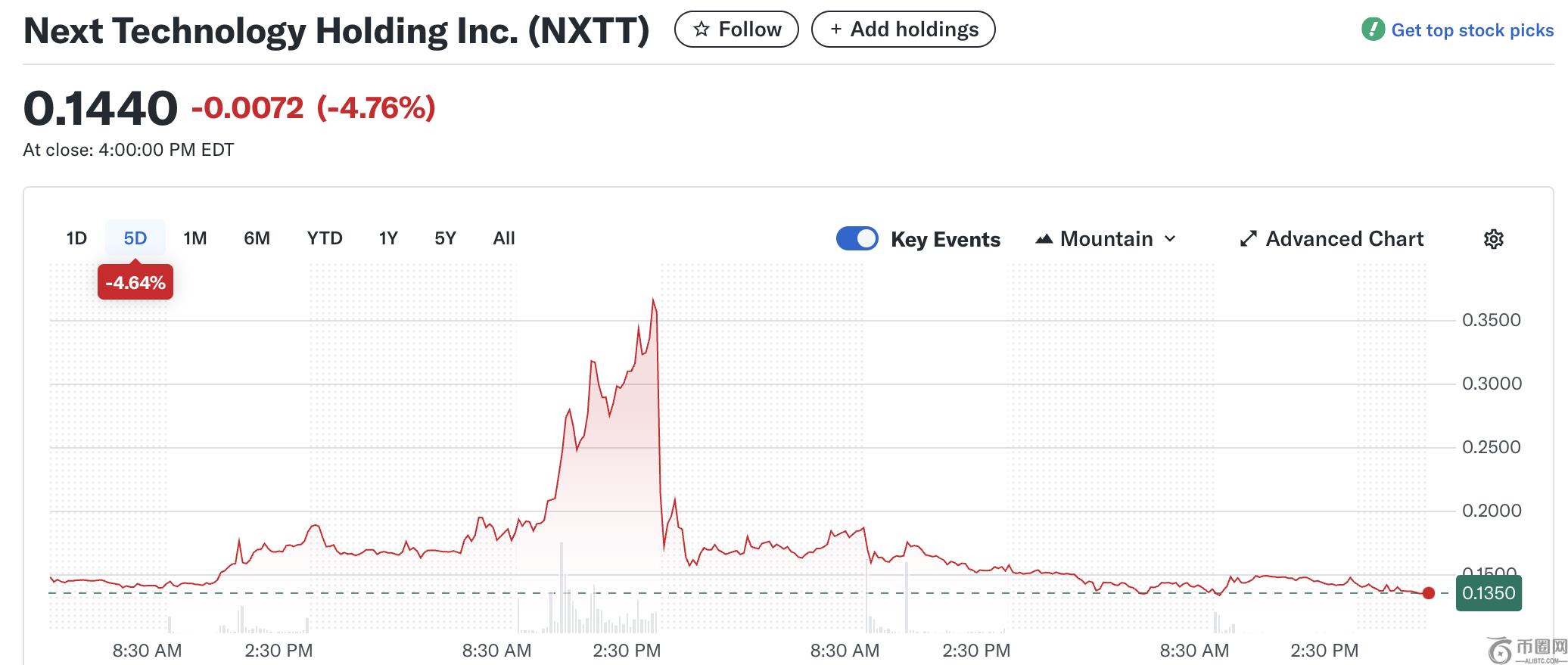Click the plus icon in Add holdings

click(835, 30)
